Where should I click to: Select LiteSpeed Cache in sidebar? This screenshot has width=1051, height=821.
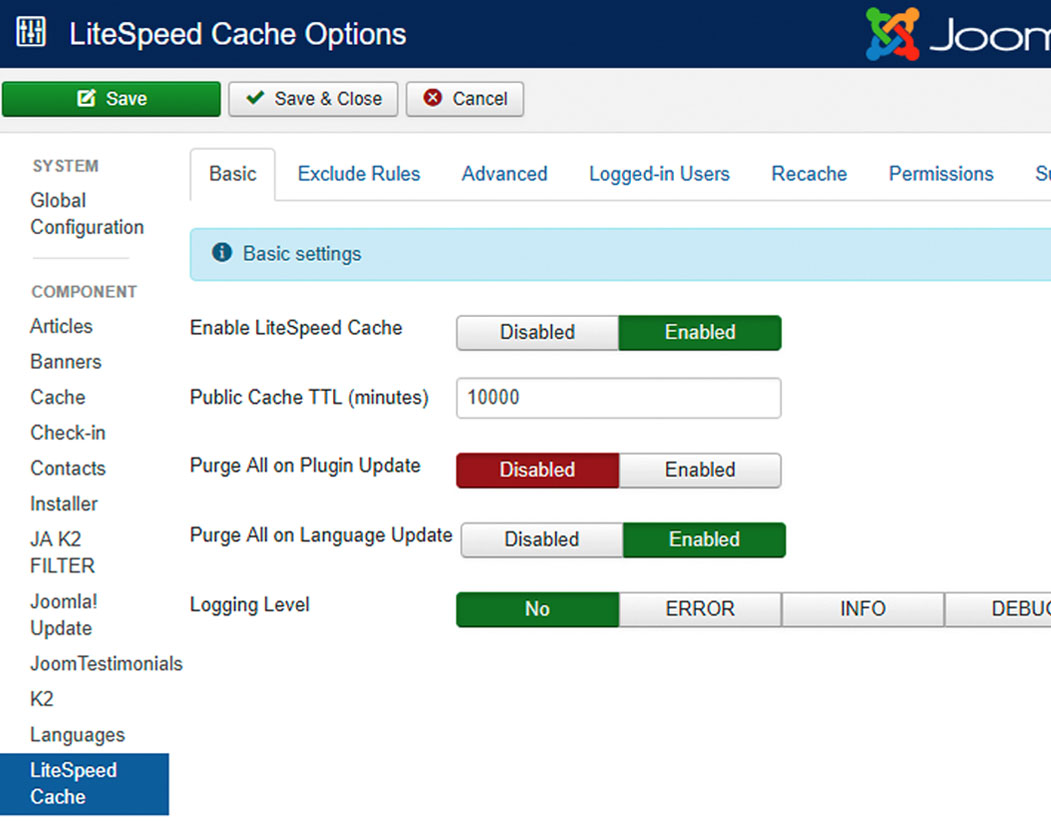tap(84, 784)
